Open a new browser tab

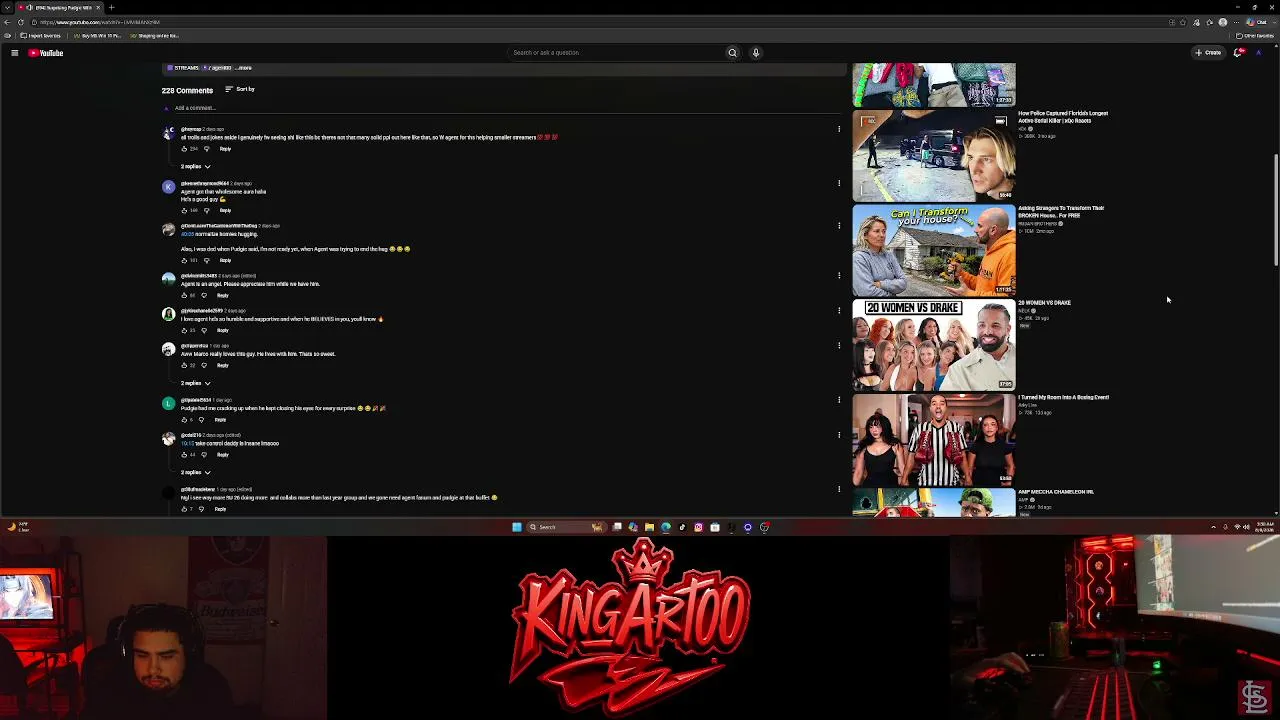(x=111, y=7)
